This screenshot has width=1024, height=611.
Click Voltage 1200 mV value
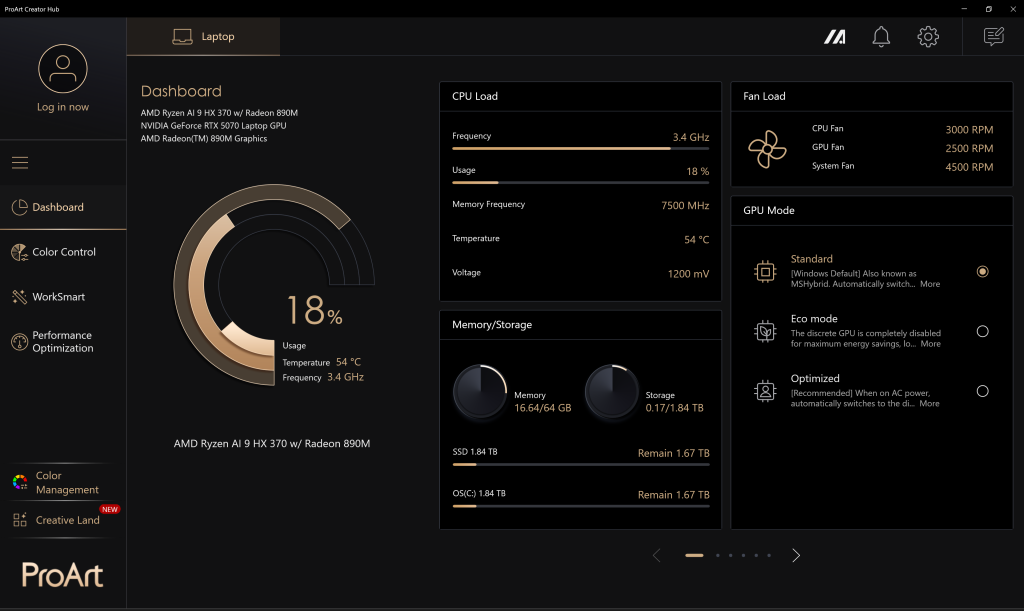688,274
